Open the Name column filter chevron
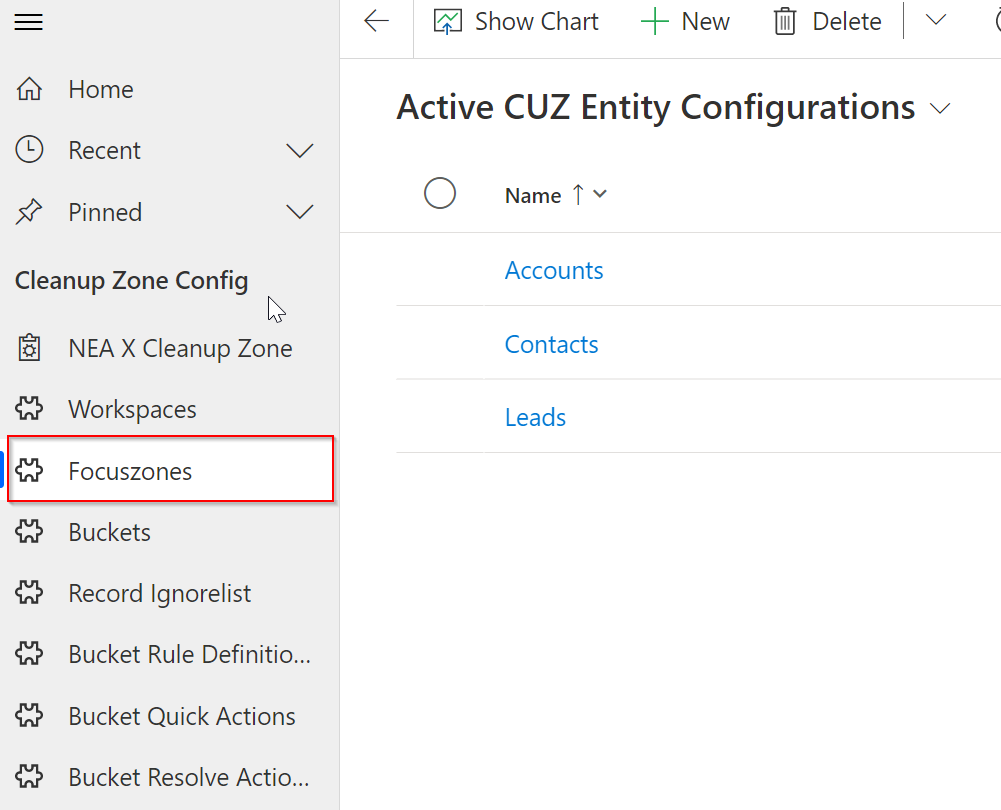Viewport: 1001px width, 810px height. [x=601, y=195]
